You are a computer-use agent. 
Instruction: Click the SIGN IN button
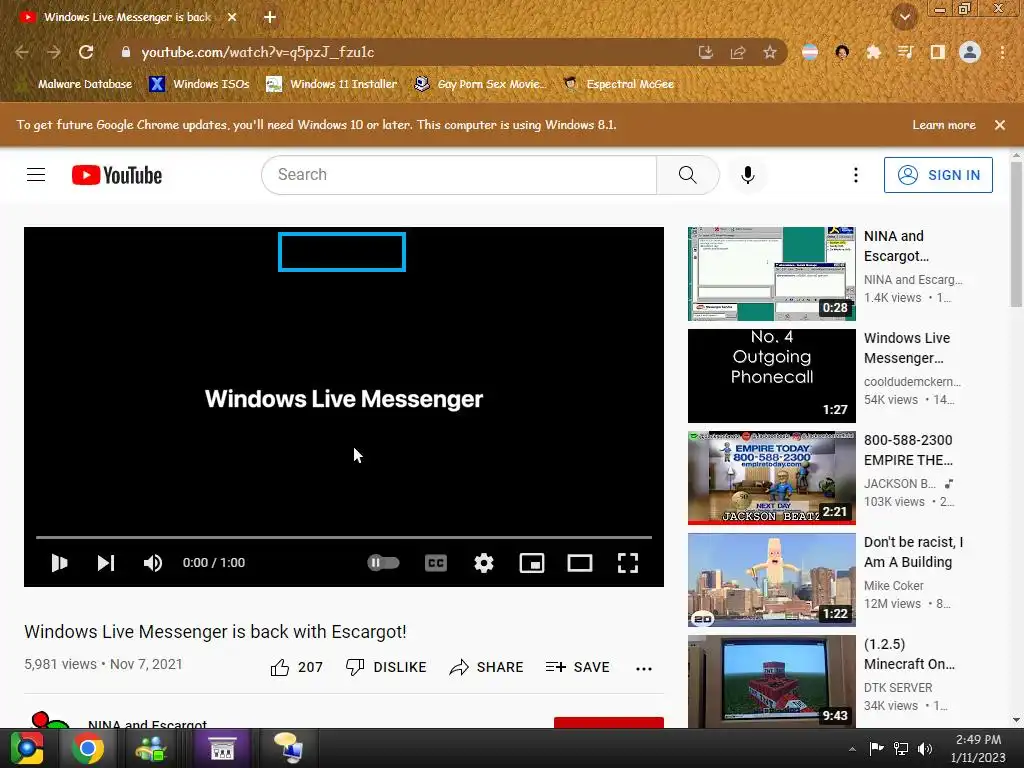938,175
